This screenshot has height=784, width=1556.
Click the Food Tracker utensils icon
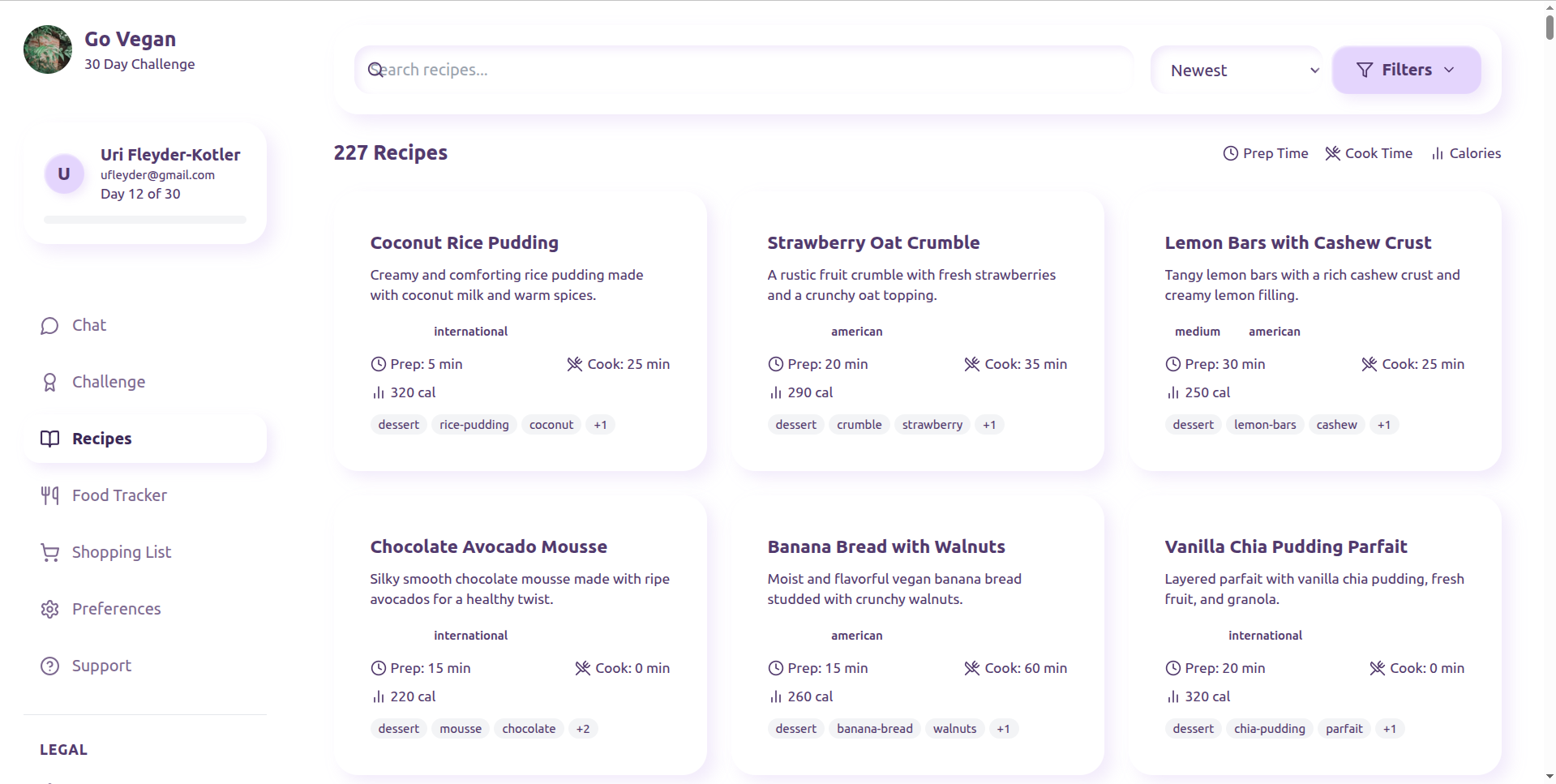(x=49, y=495)
